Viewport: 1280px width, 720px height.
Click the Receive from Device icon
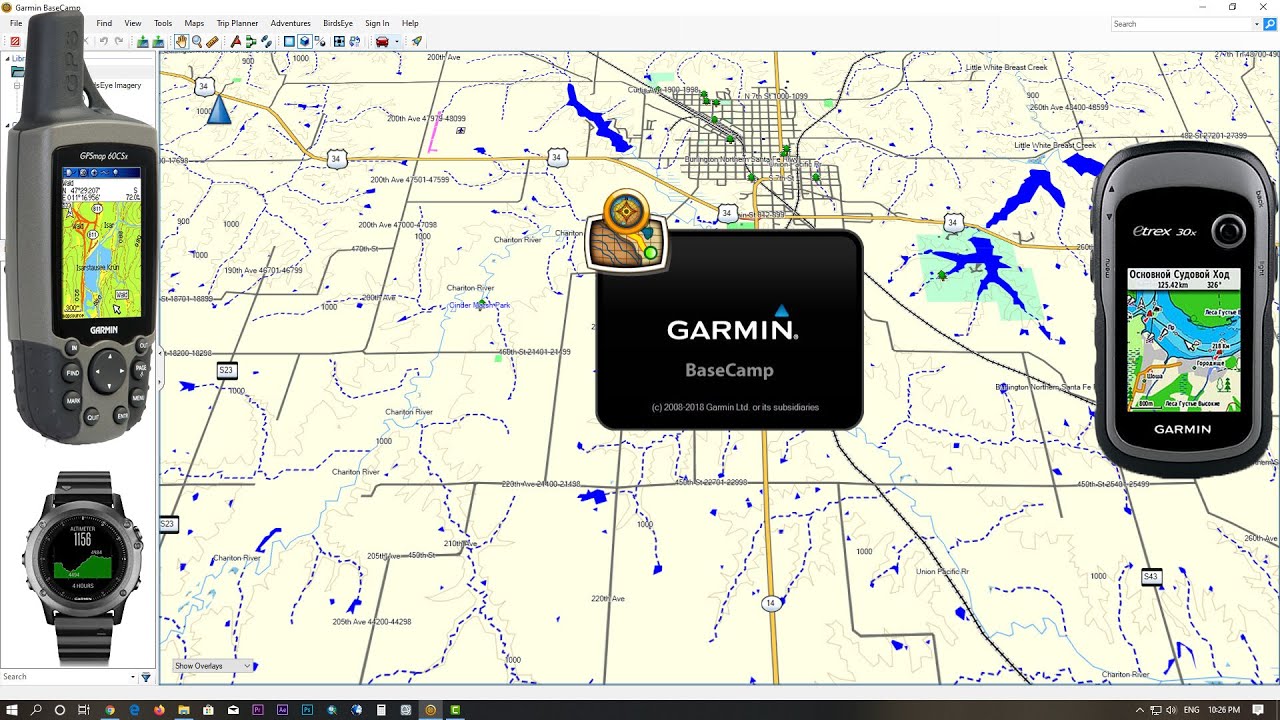pyautogui.click(x=158, y=41)
